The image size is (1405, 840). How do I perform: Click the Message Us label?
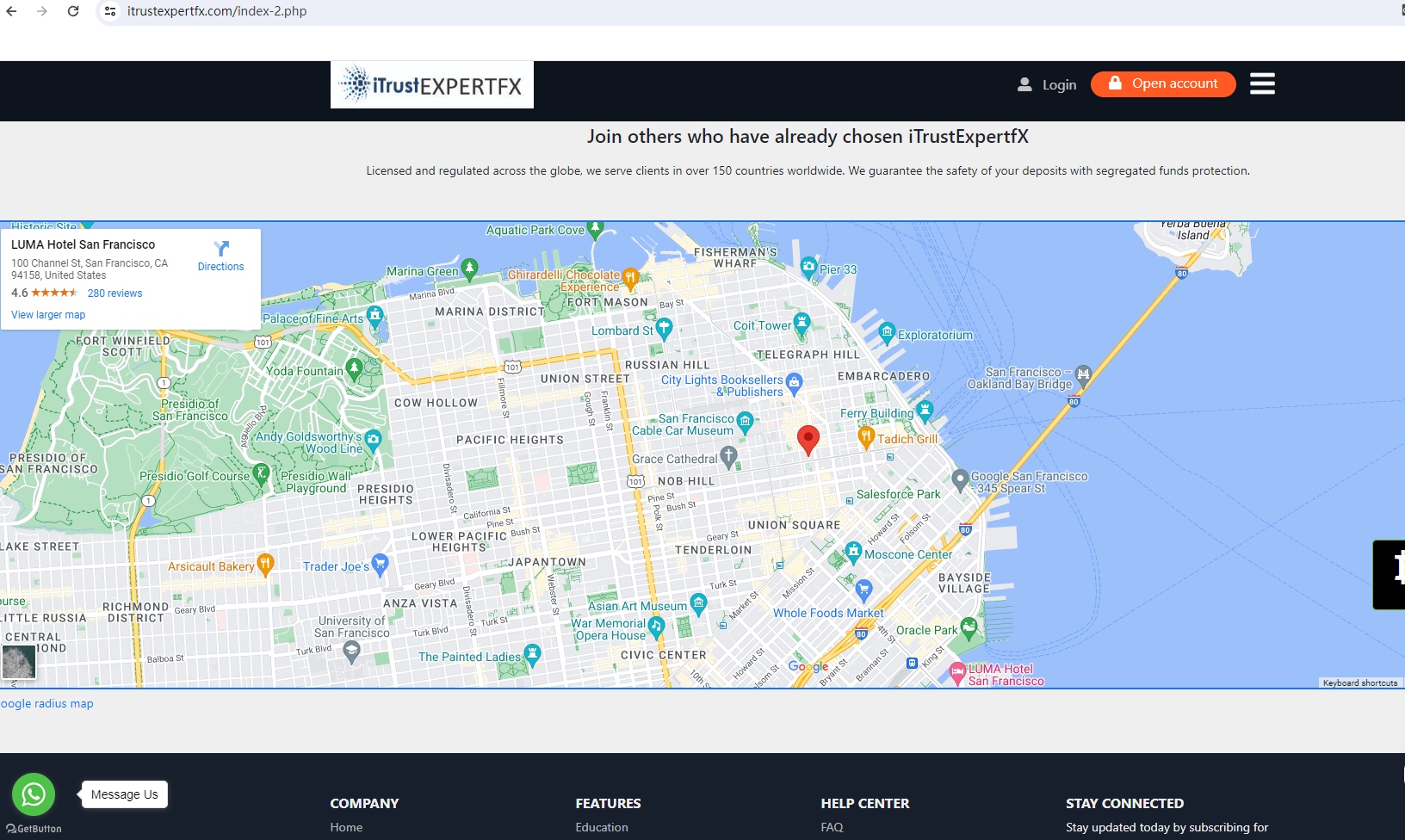[125, 794]
